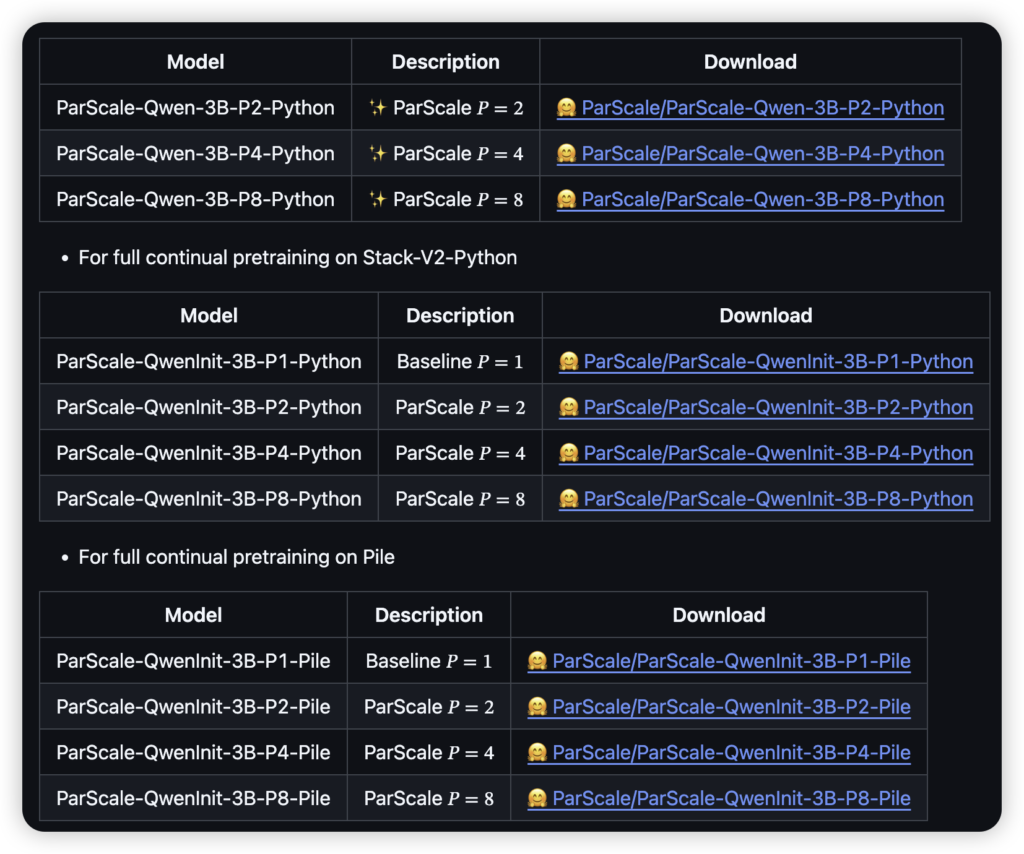Select the model name cell ParScale-Qwen-3B-P4-Python

195,153
